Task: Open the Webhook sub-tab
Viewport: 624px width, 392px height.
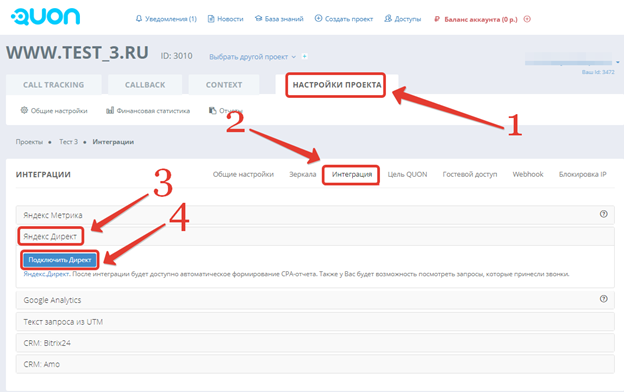Action: [x=528, y=174]
